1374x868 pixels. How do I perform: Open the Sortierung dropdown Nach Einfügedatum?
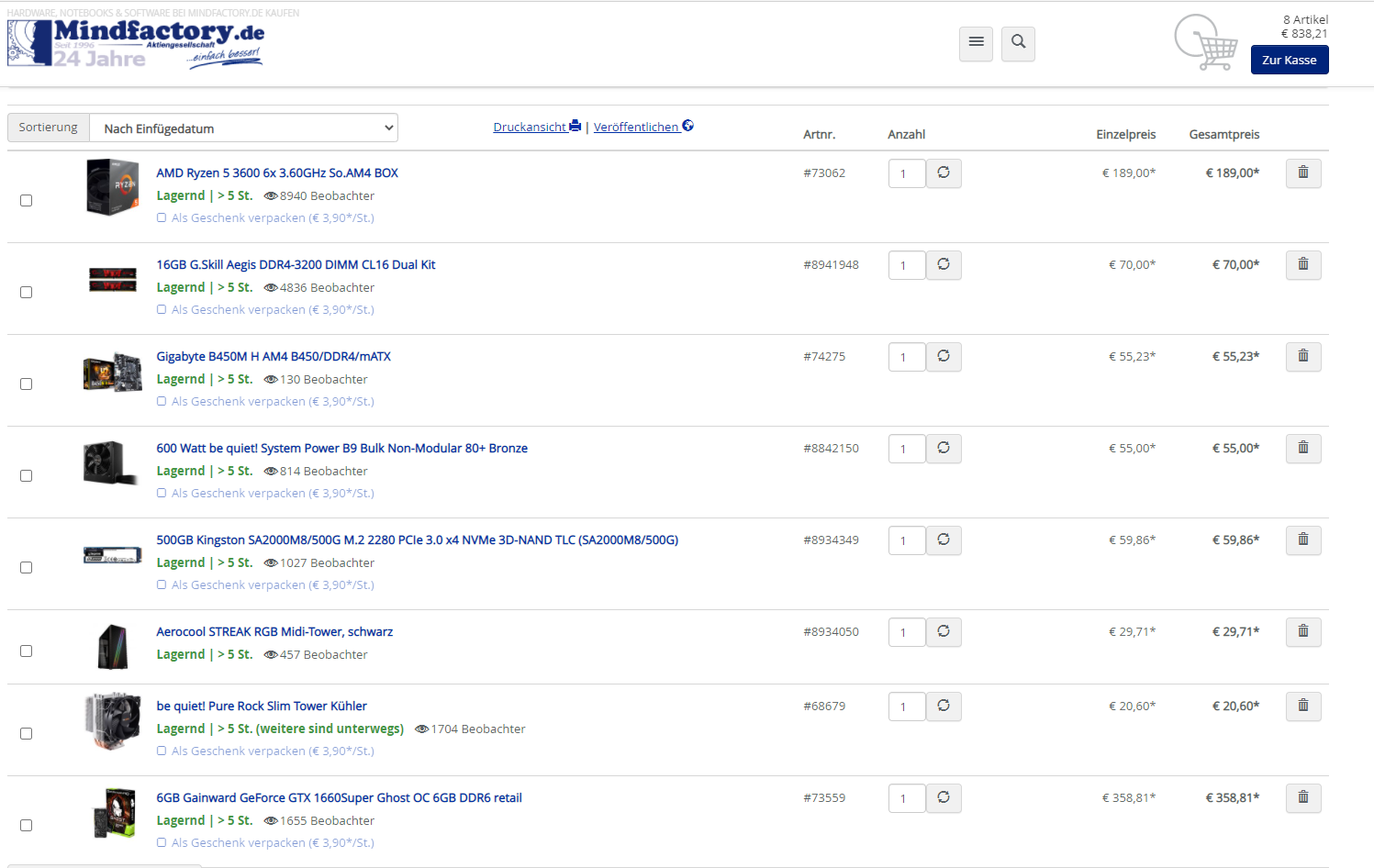point(243,128)
